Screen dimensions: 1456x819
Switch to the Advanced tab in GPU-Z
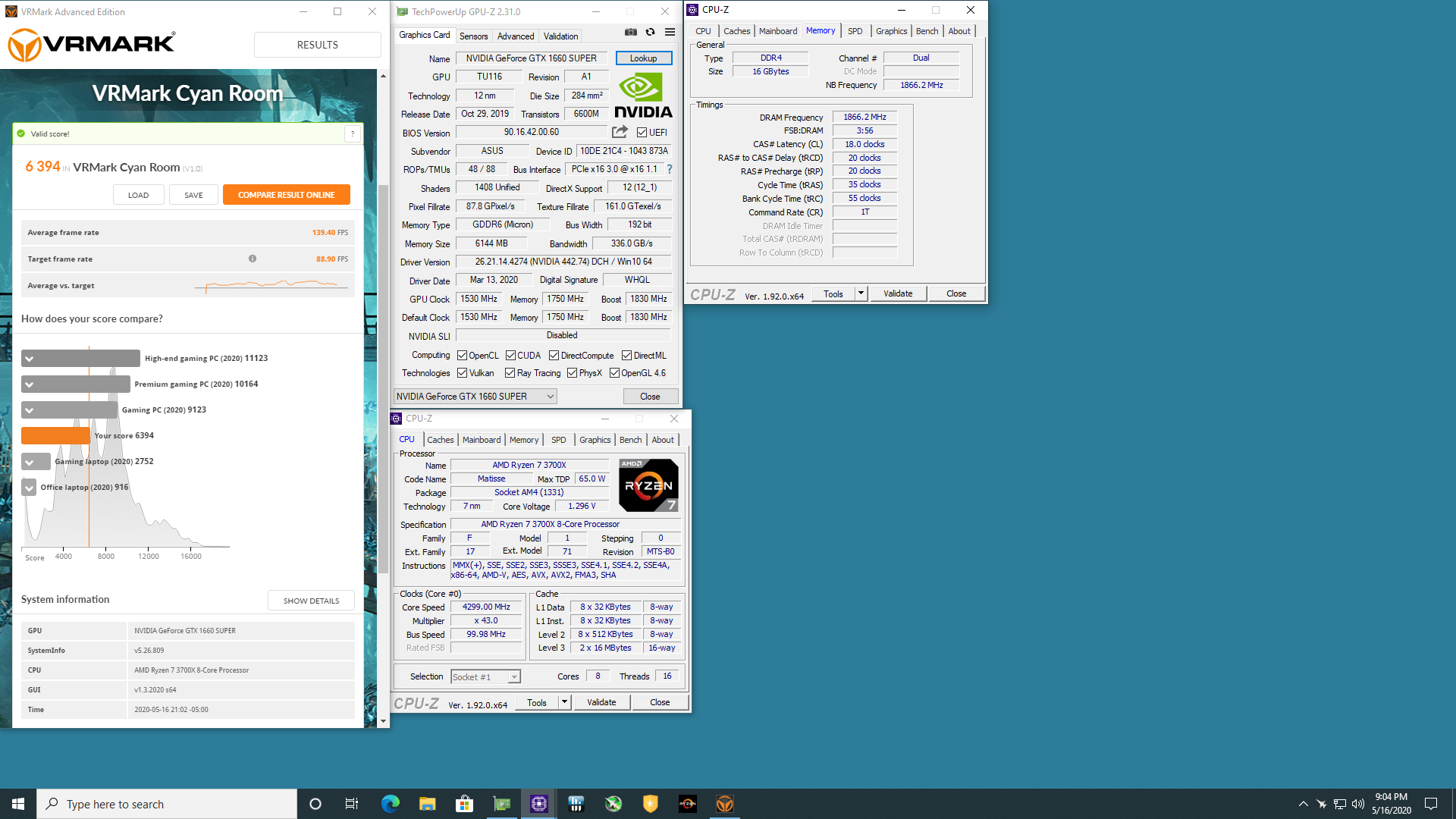point(516,36)
